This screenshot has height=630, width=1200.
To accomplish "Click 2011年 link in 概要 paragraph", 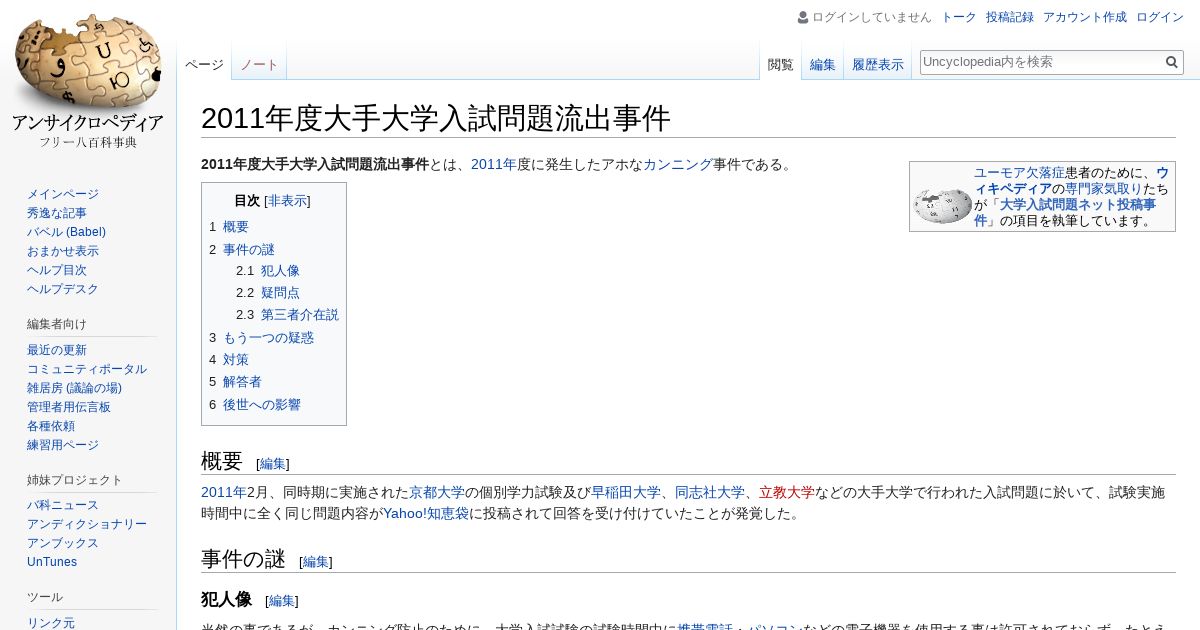I will 224,493.
